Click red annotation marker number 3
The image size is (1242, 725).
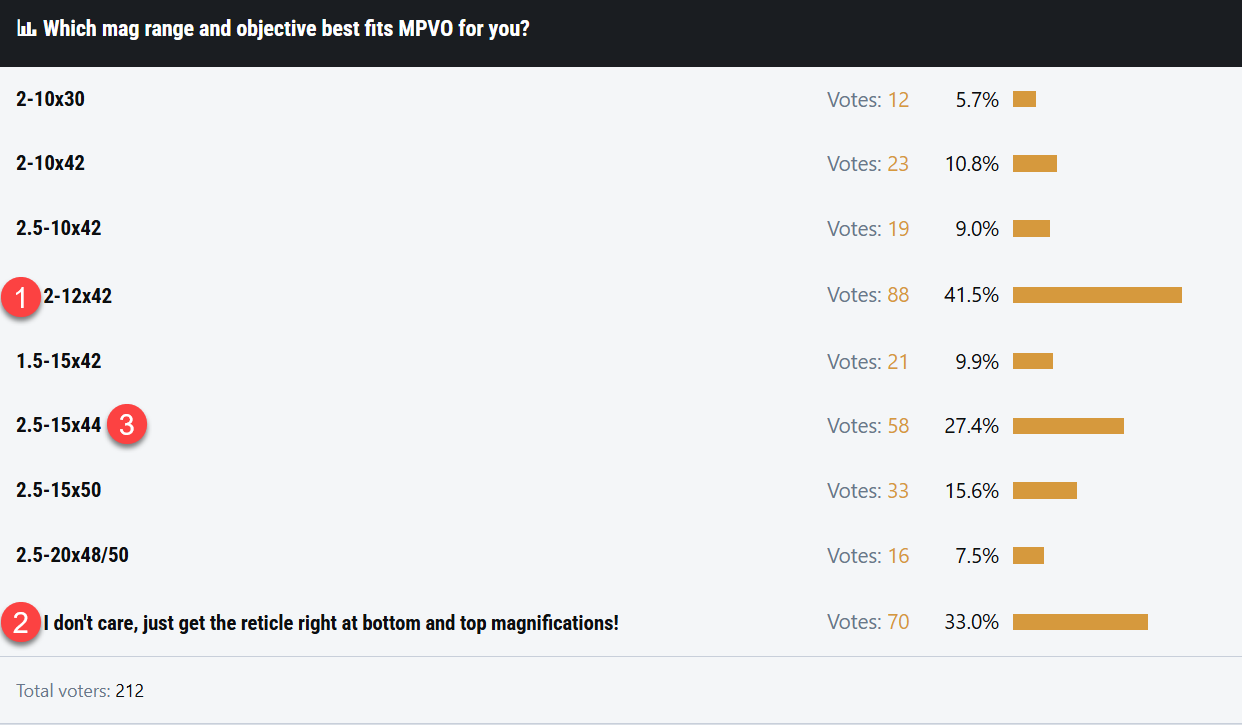(x=127, y=425)
